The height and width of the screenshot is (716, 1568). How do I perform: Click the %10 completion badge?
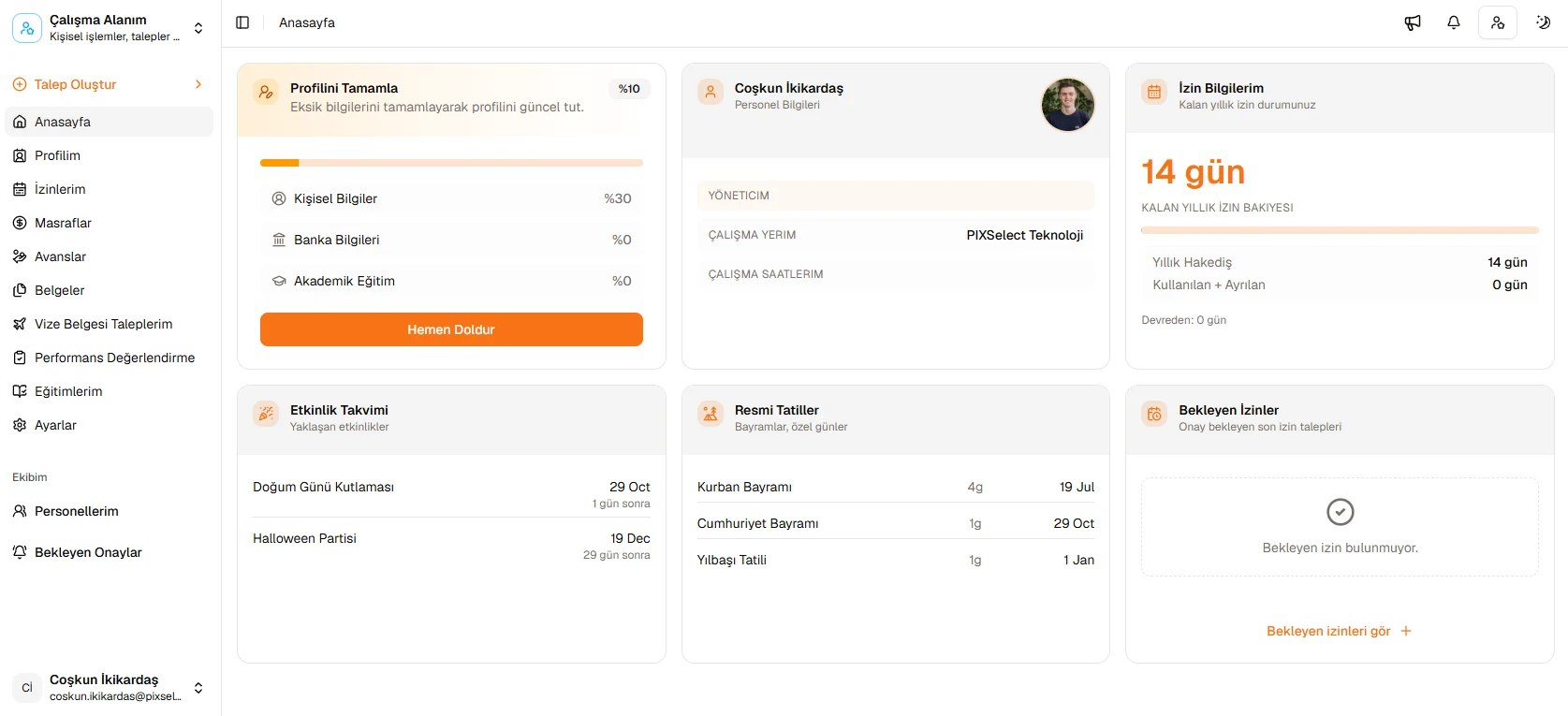tap(629, 89)
